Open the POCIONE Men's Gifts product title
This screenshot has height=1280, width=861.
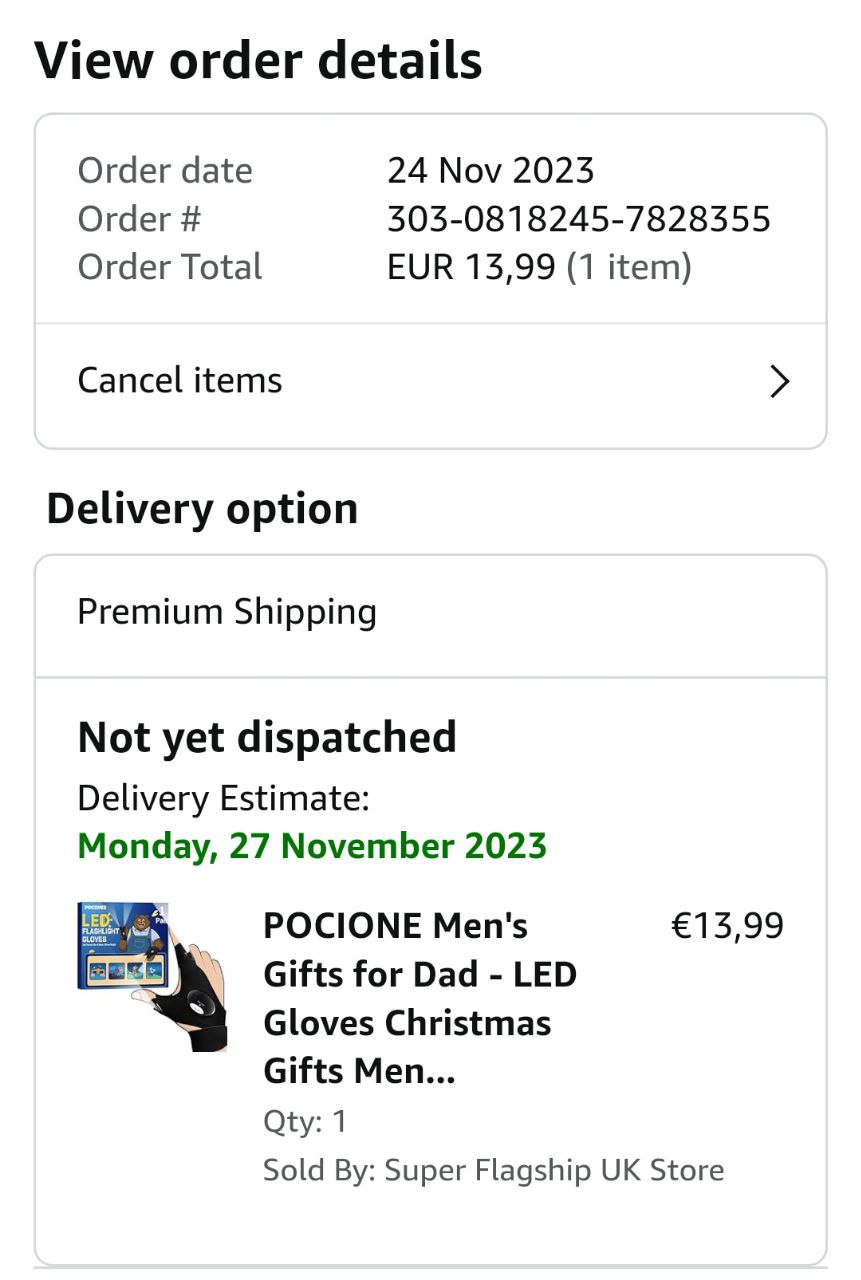420,998
